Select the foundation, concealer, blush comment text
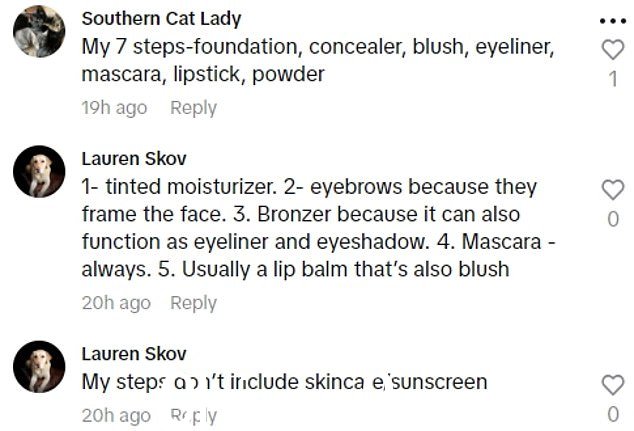The height and width of the screenshot is (431, 634). tap(318, 60)
